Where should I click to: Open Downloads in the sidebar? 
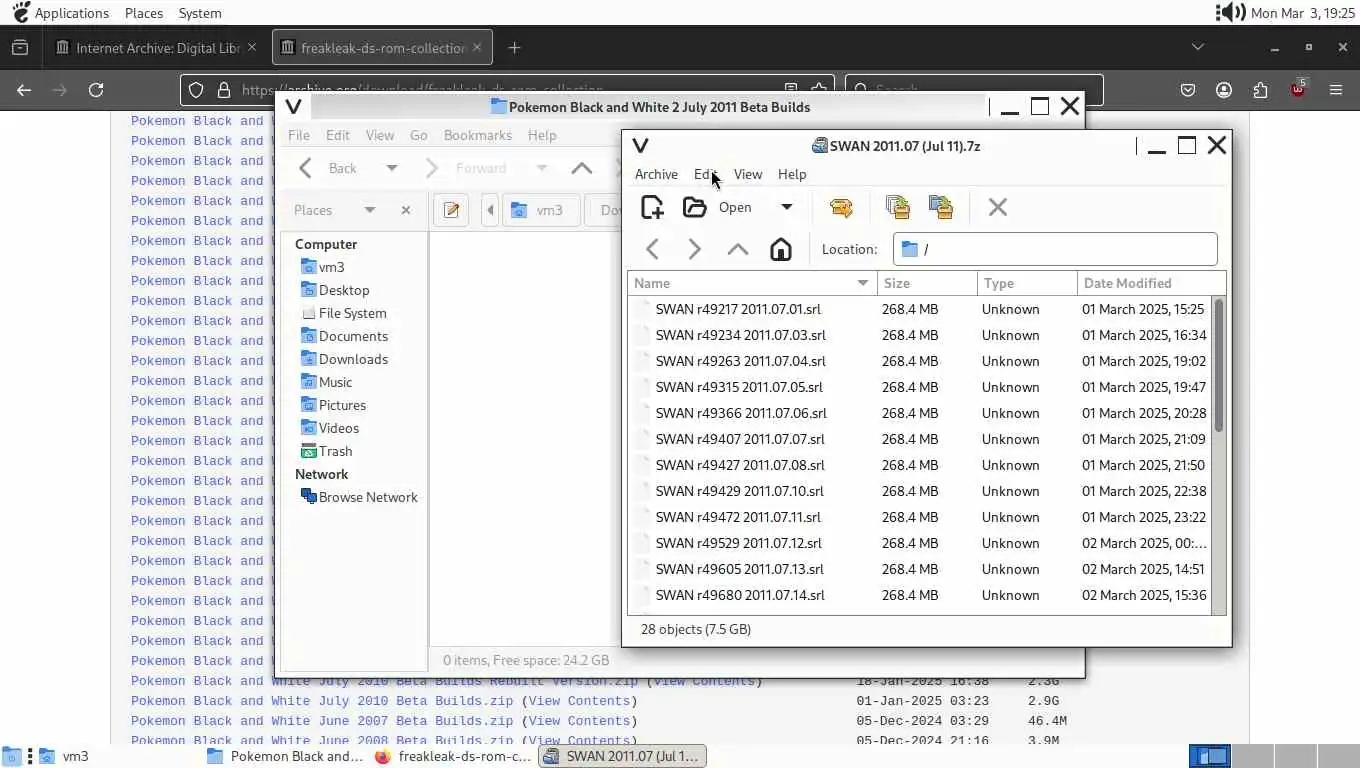pos(344,359)
